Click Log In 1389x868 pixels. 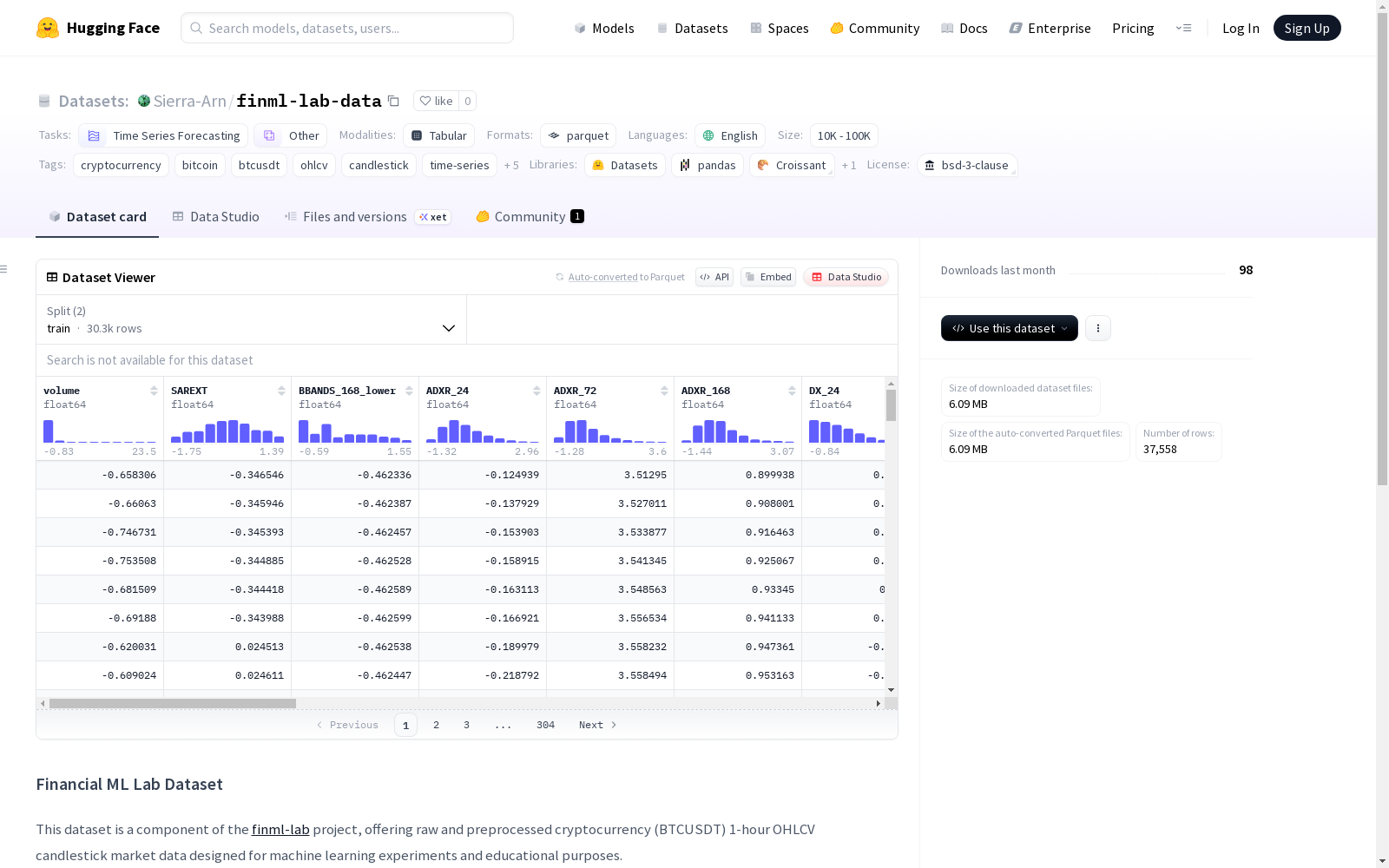[x=1241, y=28]
